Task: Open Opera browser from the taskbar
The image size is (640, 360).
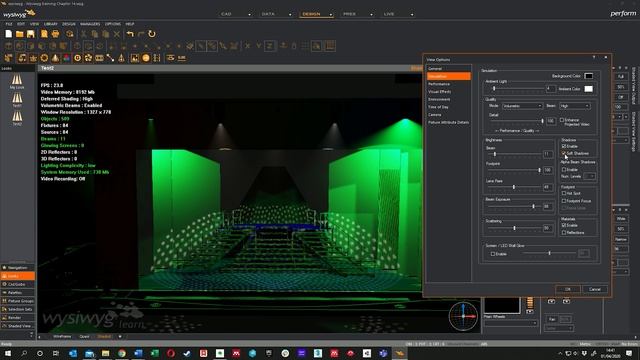Action: [x=171, y=353]
